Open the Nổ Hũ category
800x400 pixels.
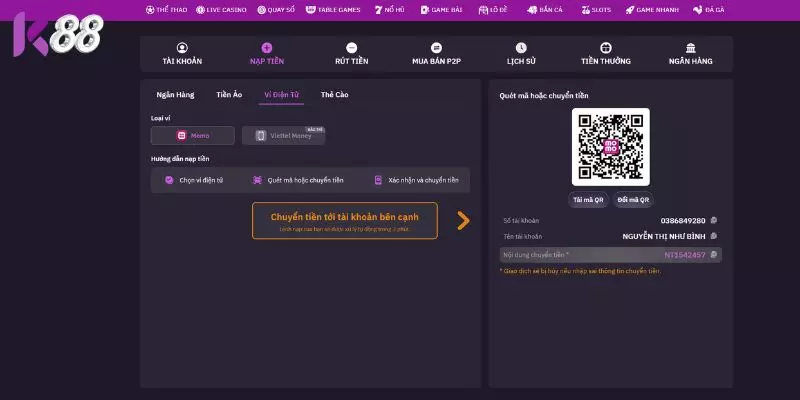coord(389,10)
